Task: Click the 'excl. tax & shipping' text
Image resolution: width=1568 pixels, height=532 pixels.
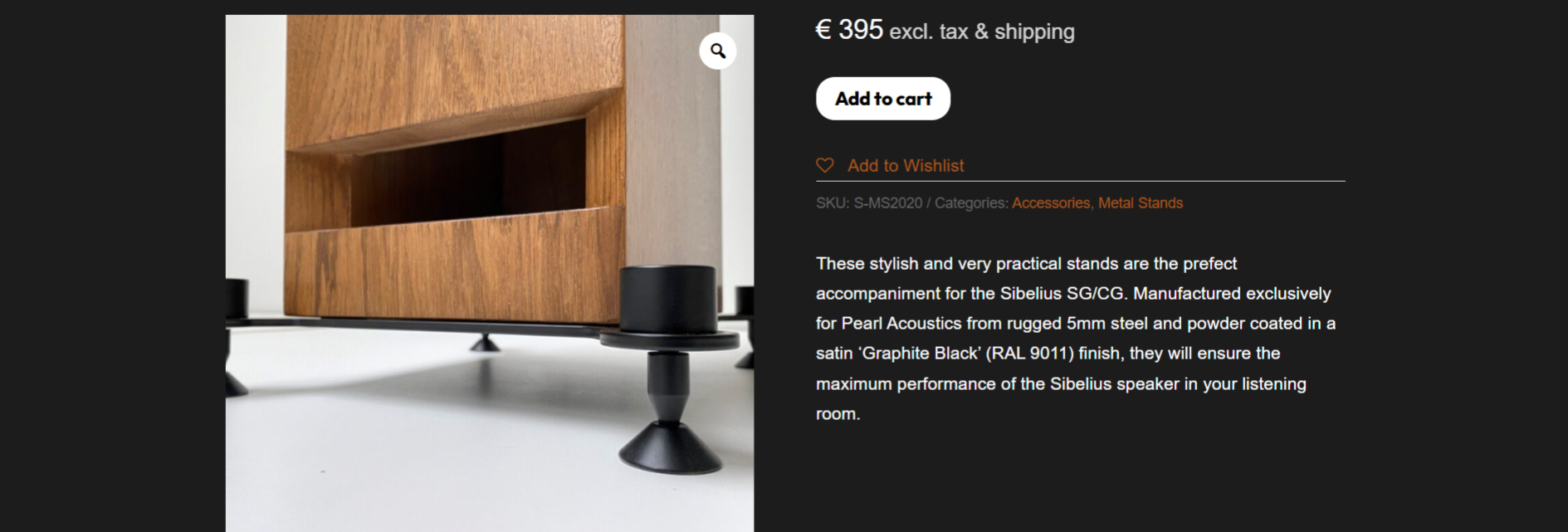Action: (x=982, y=32)
